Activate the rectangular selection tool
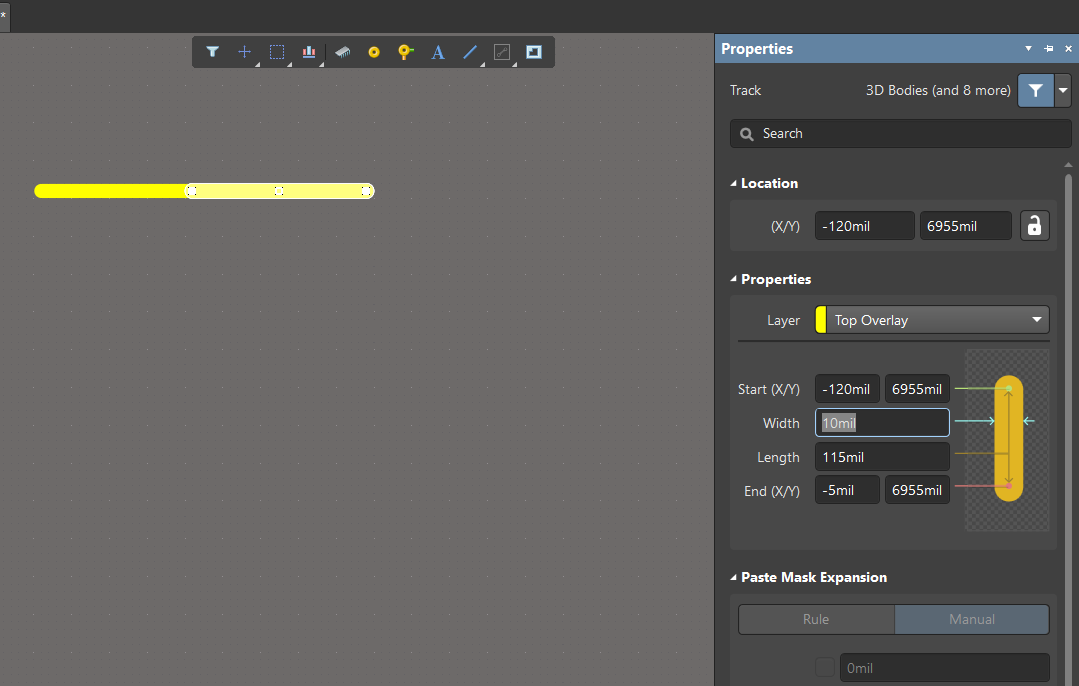The width and height of the screenshot is (1079, 686). point(277,52)
